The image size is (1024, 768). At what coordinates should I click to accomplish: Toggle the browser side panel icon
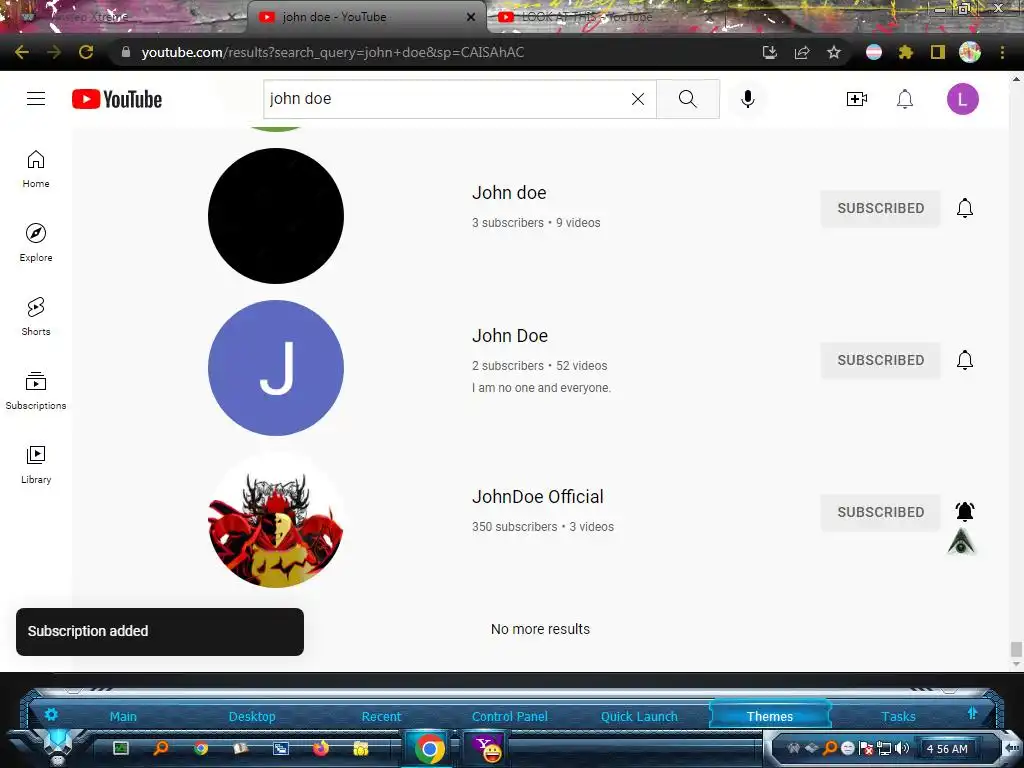(x=938, y=52)
